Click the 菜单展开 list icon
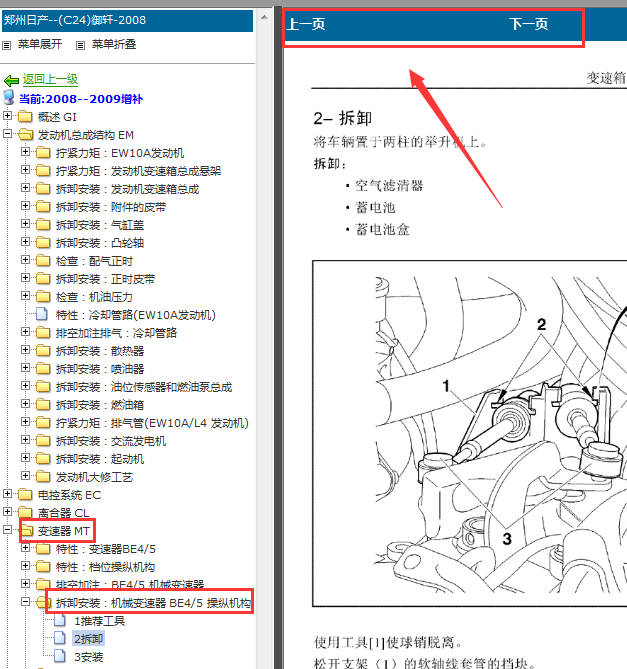Viewport: 627px width, 669px height. 7,45
